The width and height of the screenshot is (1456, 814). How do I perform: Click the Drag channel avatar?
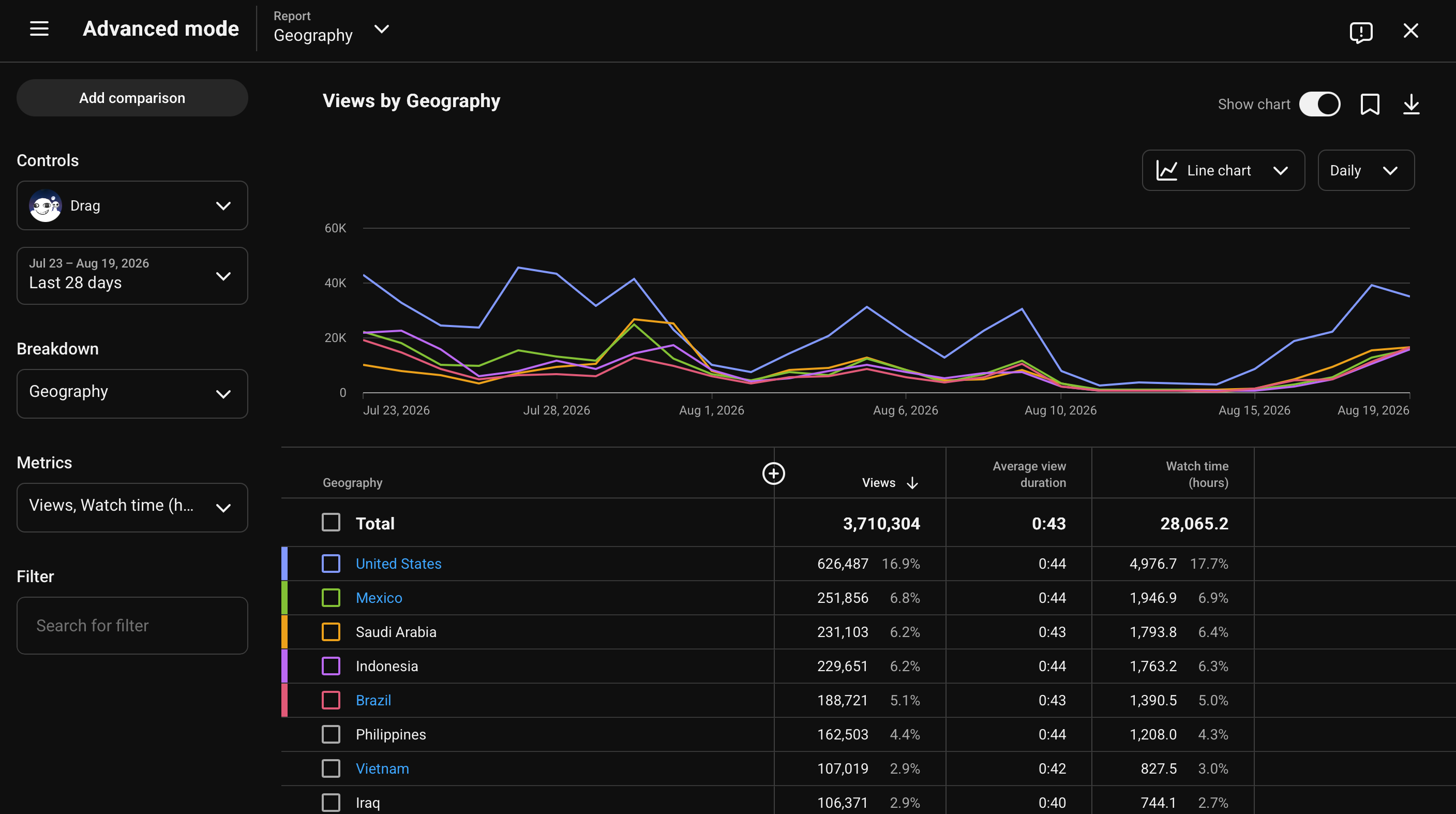point(45,206)
